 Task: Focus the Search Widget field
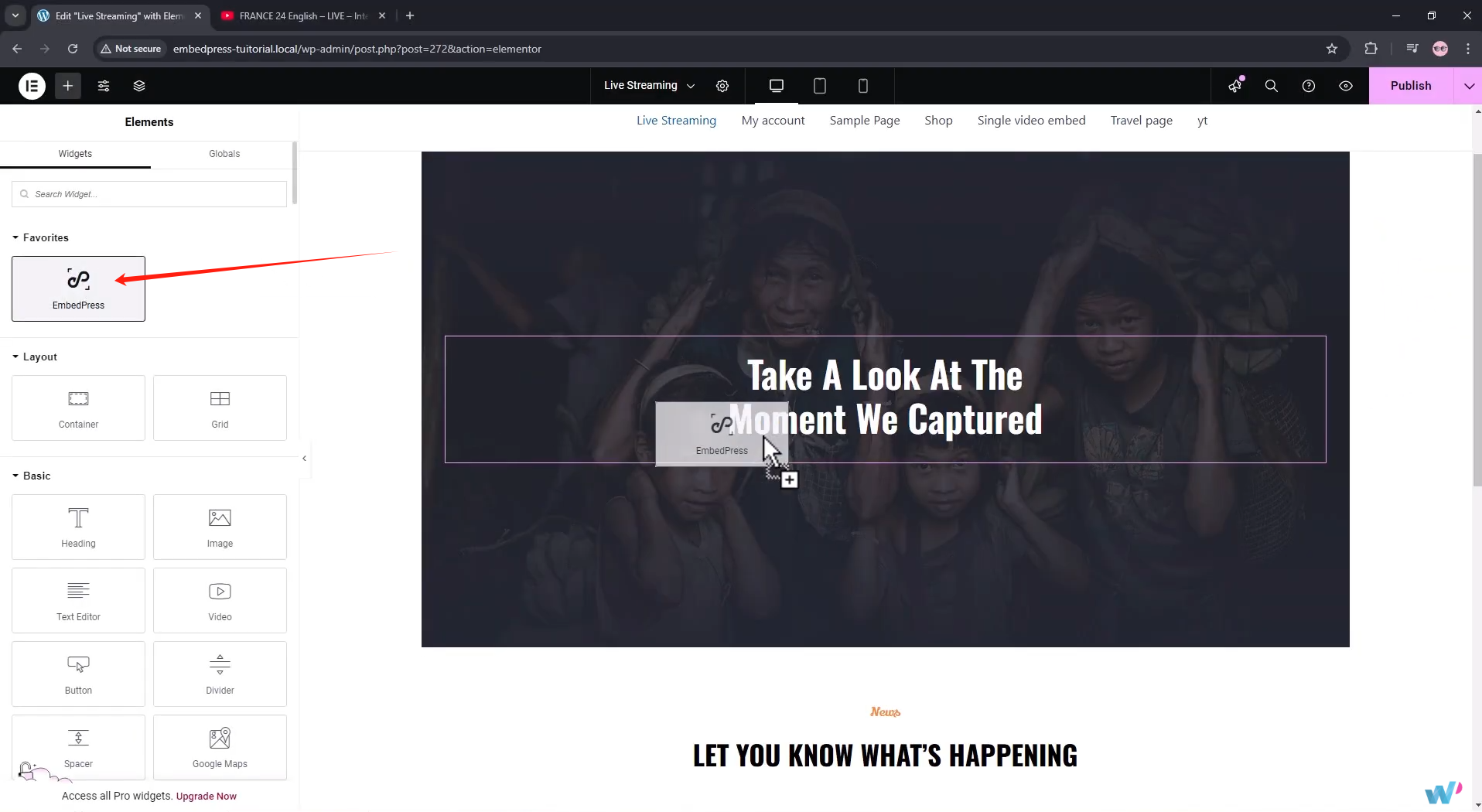149,194
